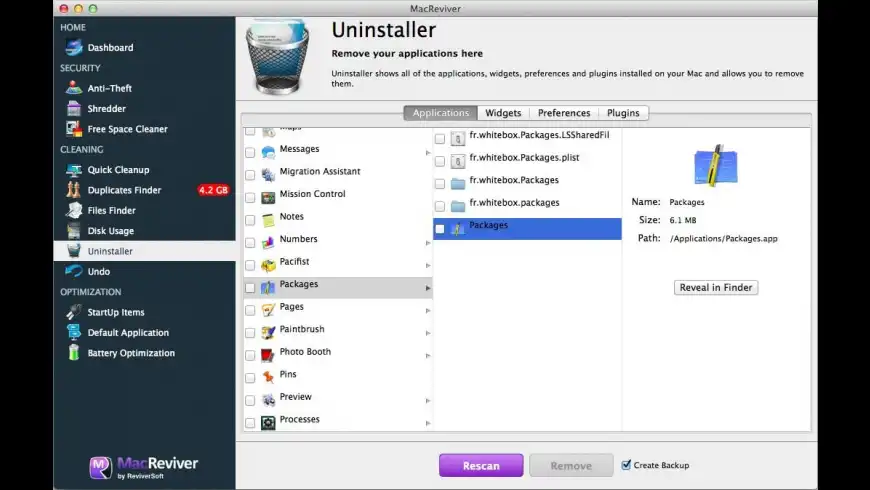Open Free Space Cleaner icon
This screenshot has width=870, height=490.
(73, 129)
